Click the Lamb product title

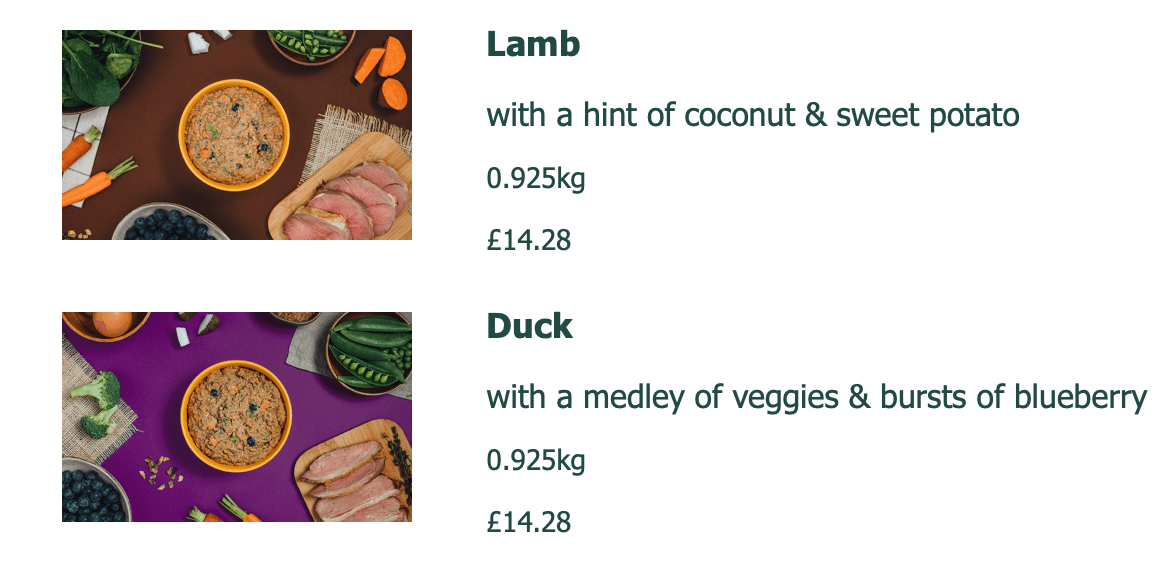click(x=532, y=44)
